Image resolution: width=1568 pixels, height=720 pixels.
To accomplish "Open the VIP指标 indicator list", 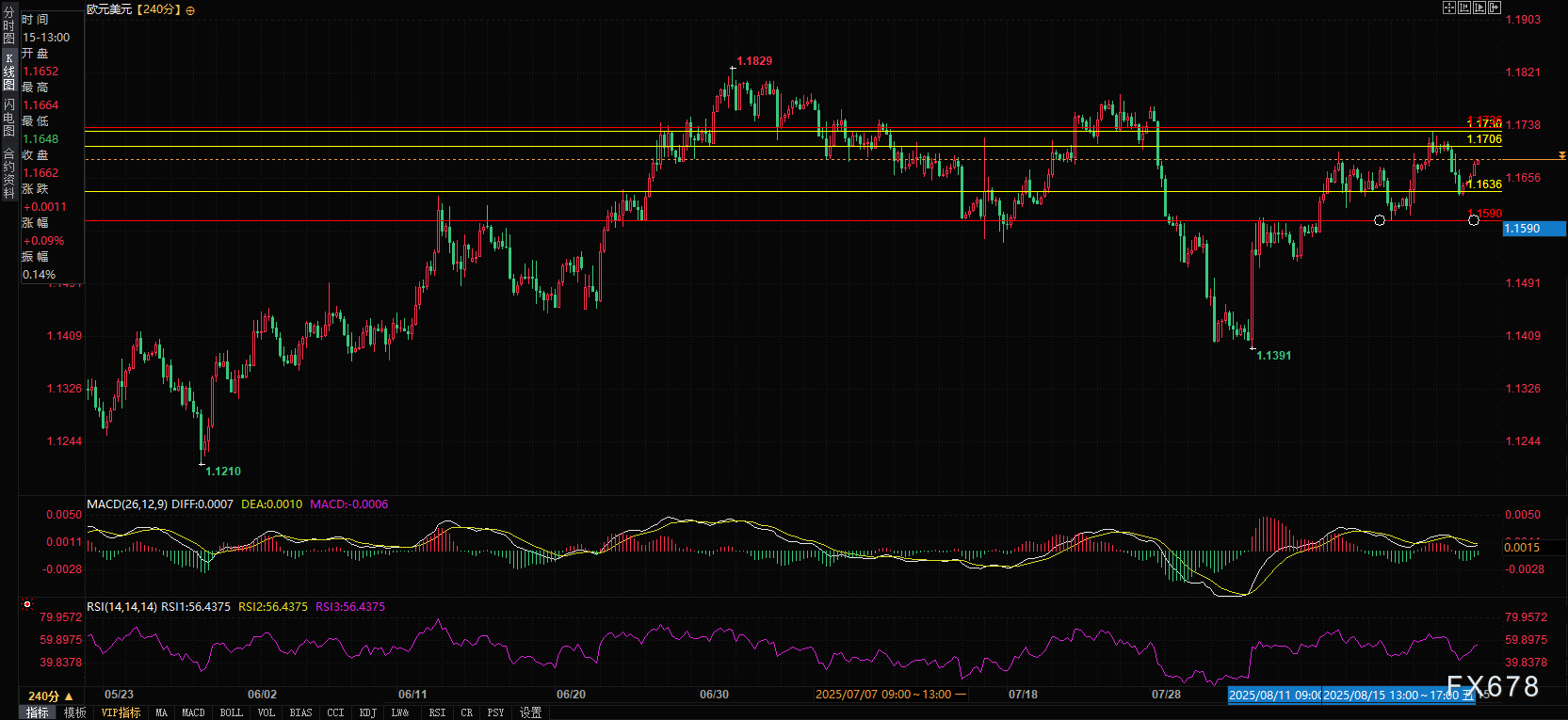I will point(121,712).
